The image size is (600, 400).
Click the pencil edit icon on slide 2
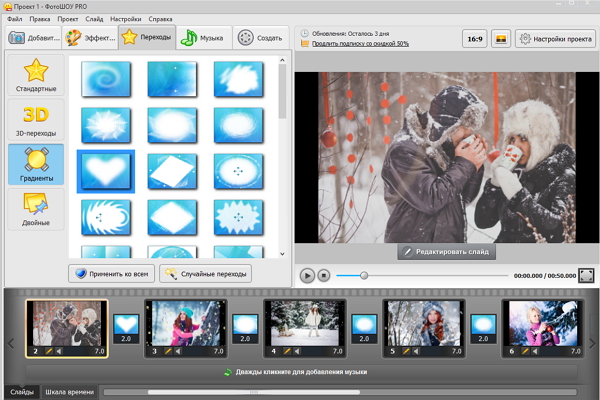click(49, 351)
